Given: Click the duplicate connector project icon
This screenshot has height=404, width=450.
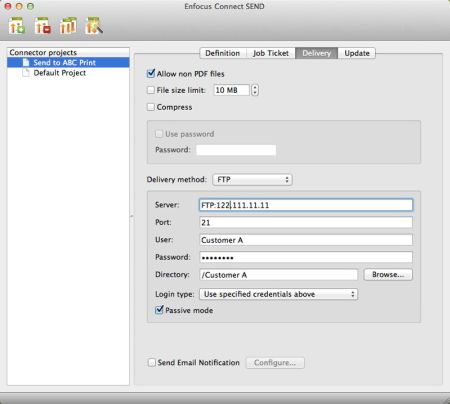Looking at the screenshot, I should pyautogui.click(x=68, y=26).
